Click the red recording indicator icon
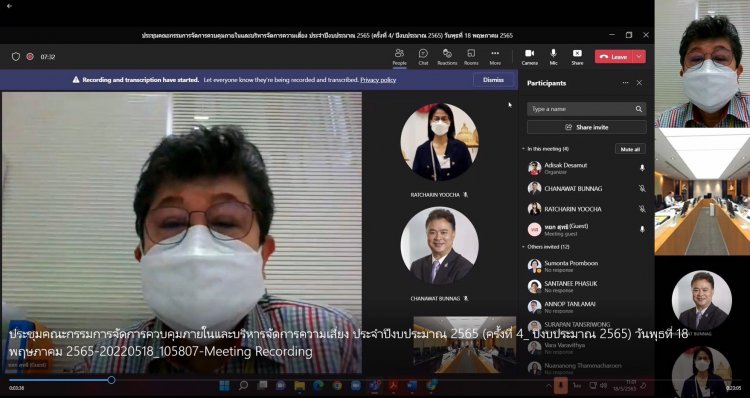 (30, 56)
